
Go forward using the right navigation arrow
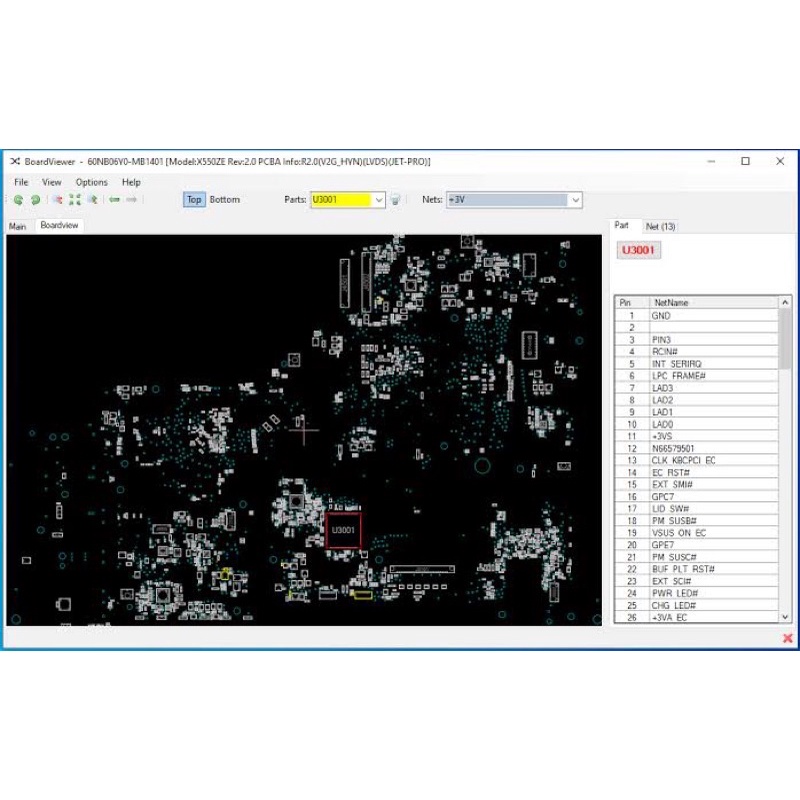[131, 200]
